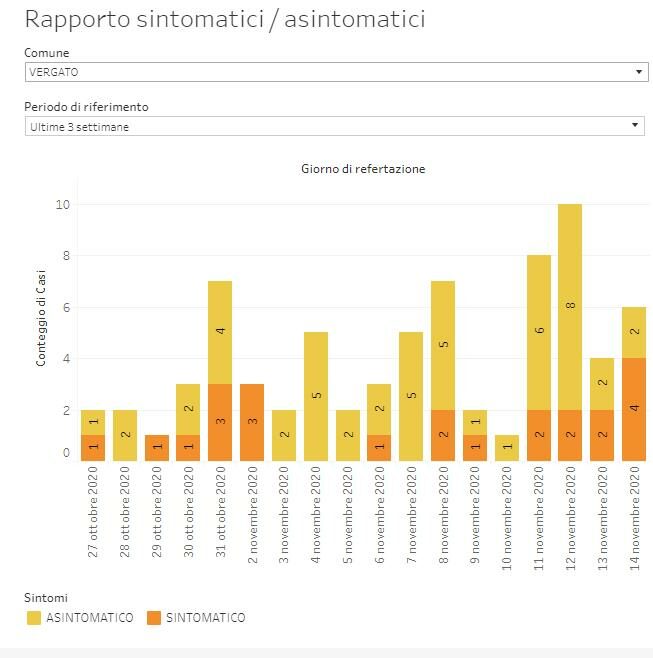Click the 12 novembre asymptomatic bar segment with 8

coord(570,306)
